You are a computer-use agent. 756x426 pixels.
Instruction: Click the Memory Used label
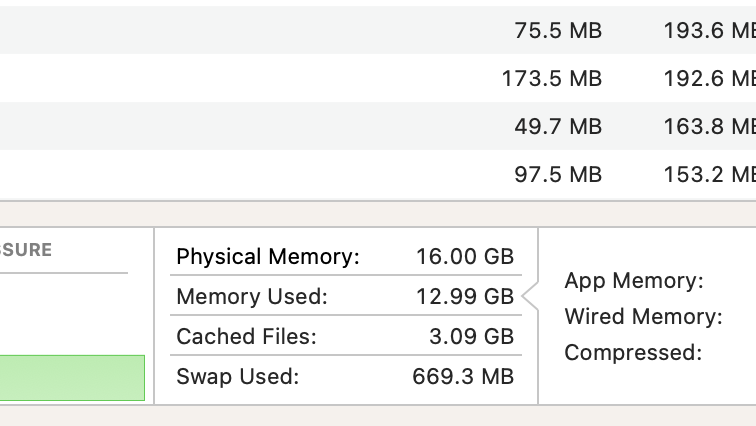click(251, 297)
